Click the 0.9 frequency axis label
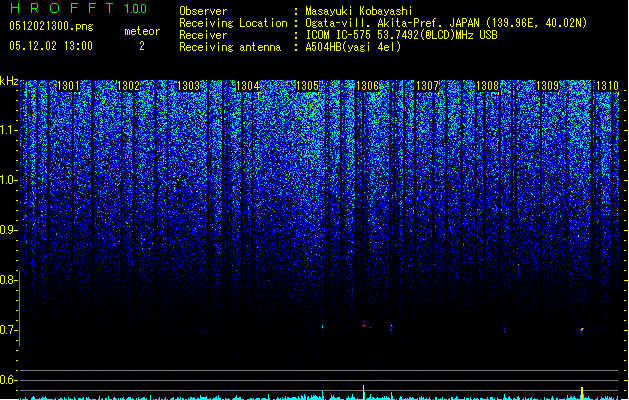The width and height of the screenshot is (629, 400). (9, 230)
